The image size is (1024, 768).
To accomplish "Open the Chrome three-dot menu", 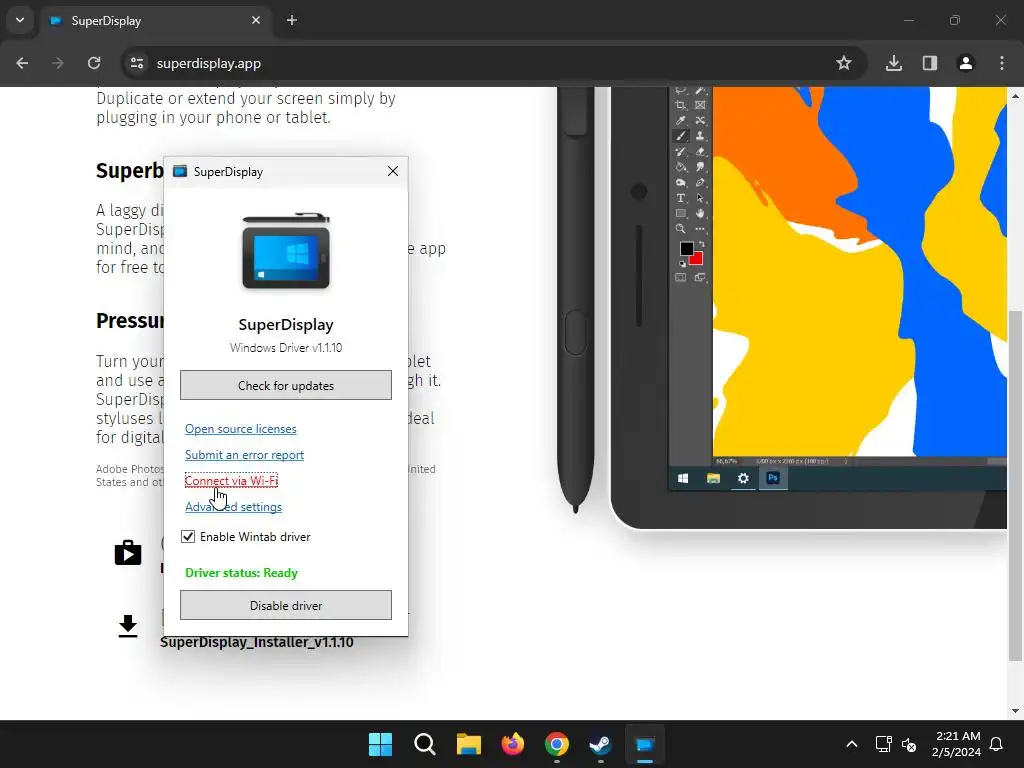I will (1002, 63).
